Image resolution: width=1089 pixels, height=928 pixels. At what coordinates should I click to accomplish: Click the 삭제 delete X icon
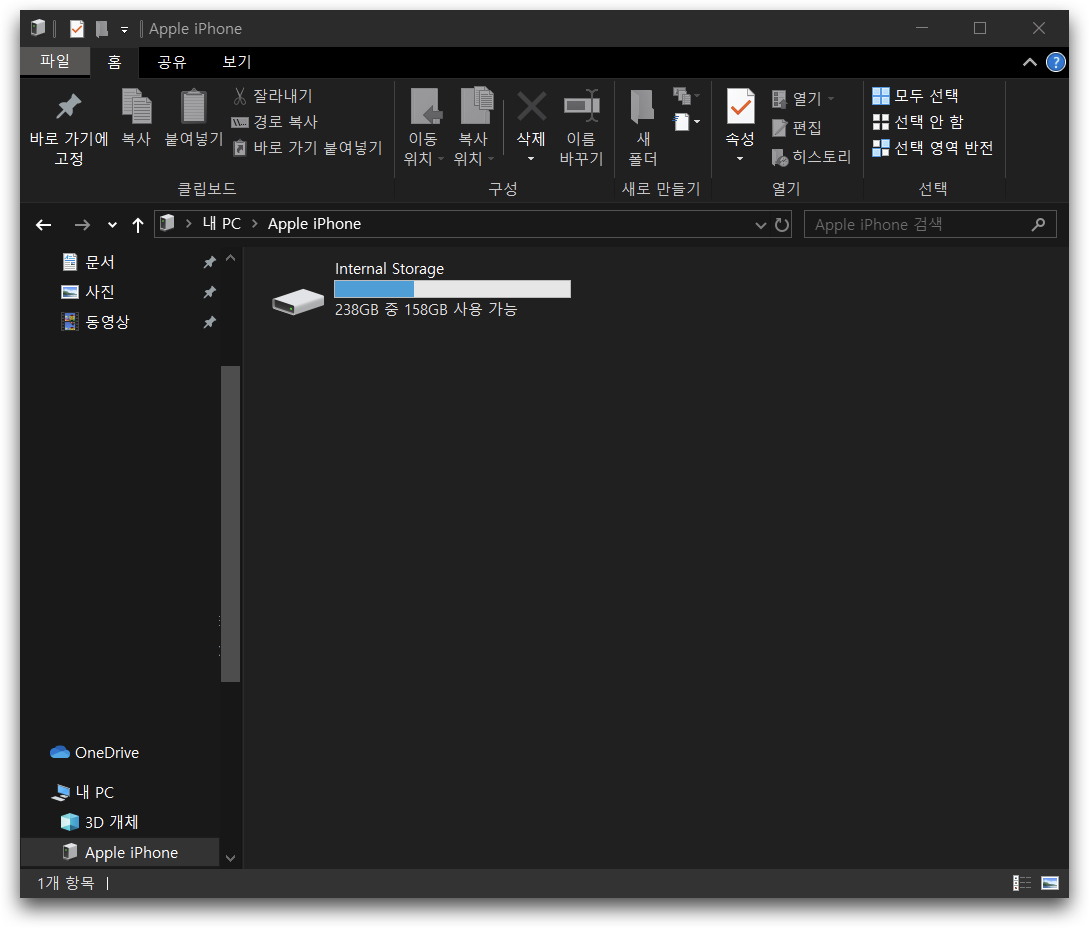pos(531,107)
